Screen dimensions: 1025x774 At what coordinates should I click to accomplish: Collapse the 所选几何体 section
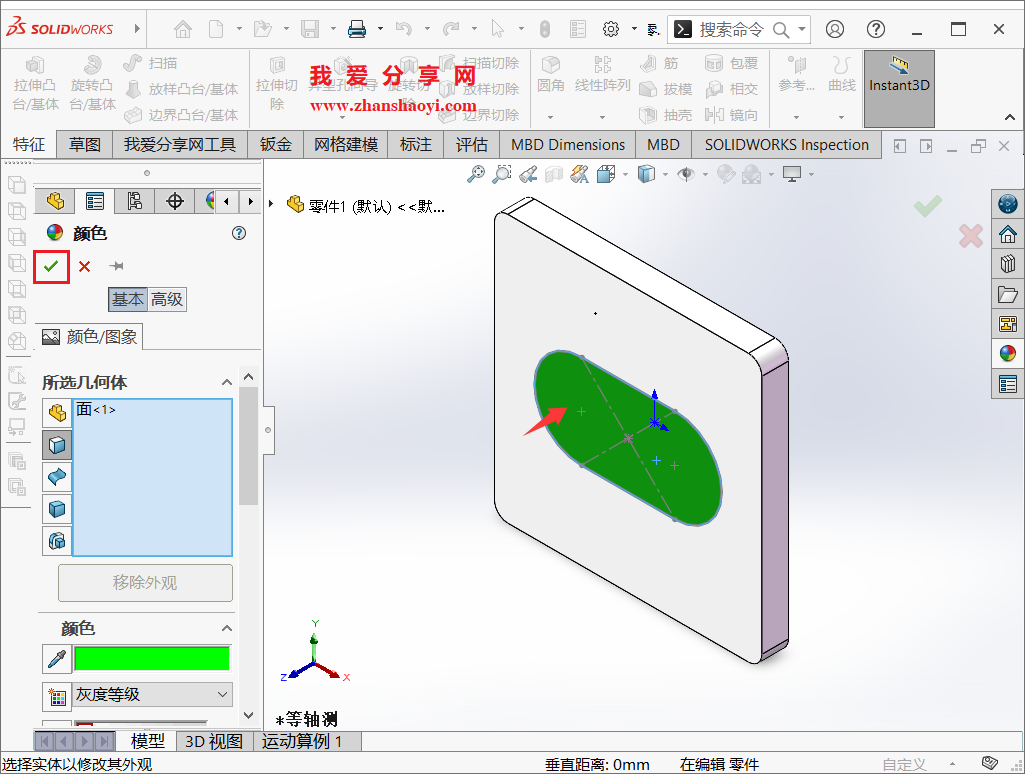point(227,382)
